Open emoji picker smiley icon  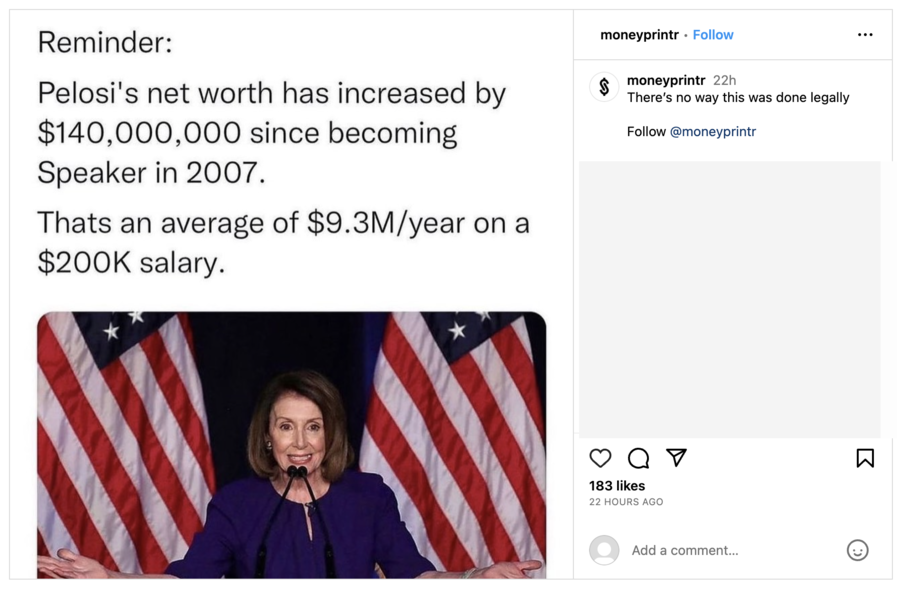pyautogui.click(x=857, y=550)
